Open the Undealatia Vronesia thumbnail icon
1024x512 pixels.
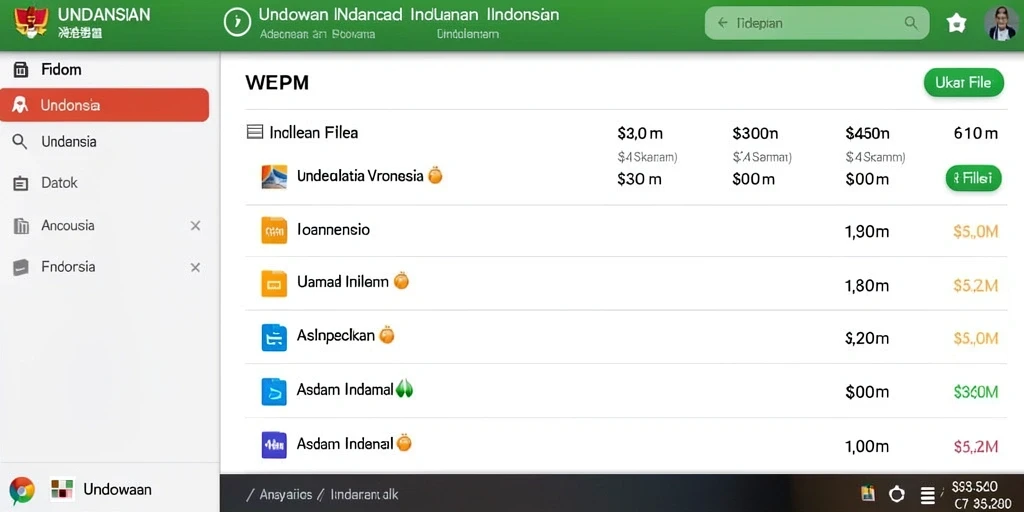pyautogui.click(x=274, y=176)
